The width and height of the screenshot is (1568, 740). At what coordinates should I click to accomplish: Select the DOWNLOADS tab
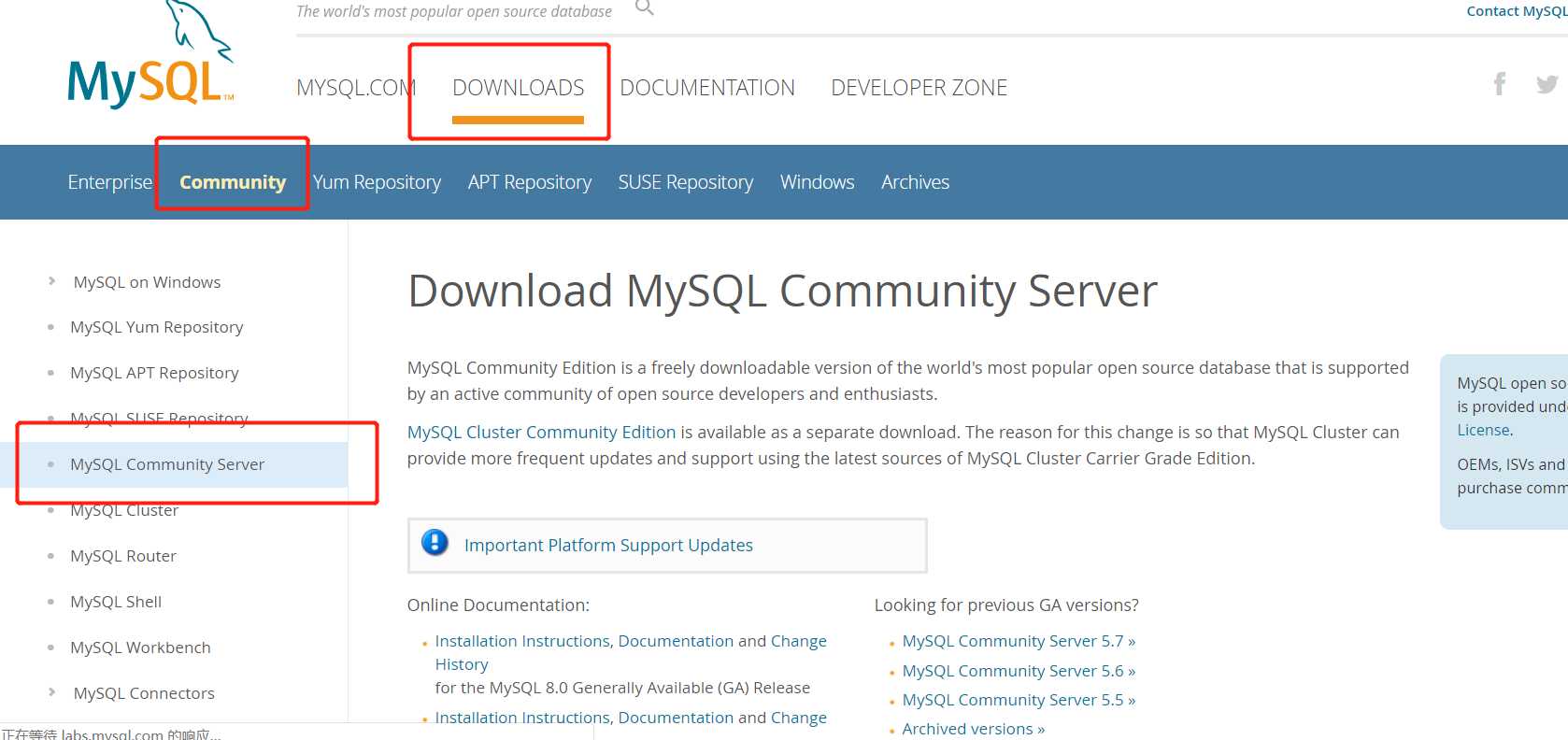pyautogui.click(x=518, y=88)
